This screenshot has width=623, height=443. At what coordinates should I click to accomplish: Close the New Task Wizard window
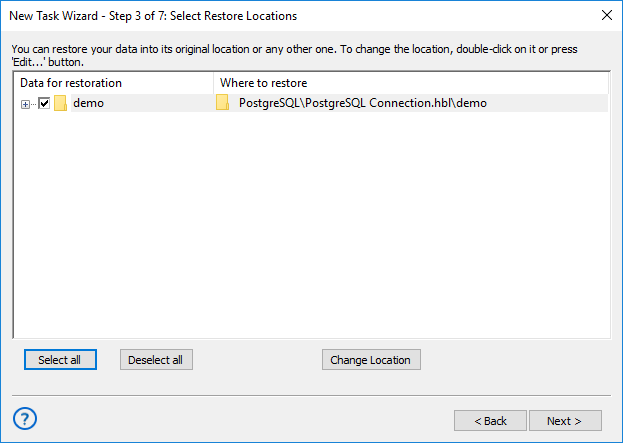click(x=606, y=16)
